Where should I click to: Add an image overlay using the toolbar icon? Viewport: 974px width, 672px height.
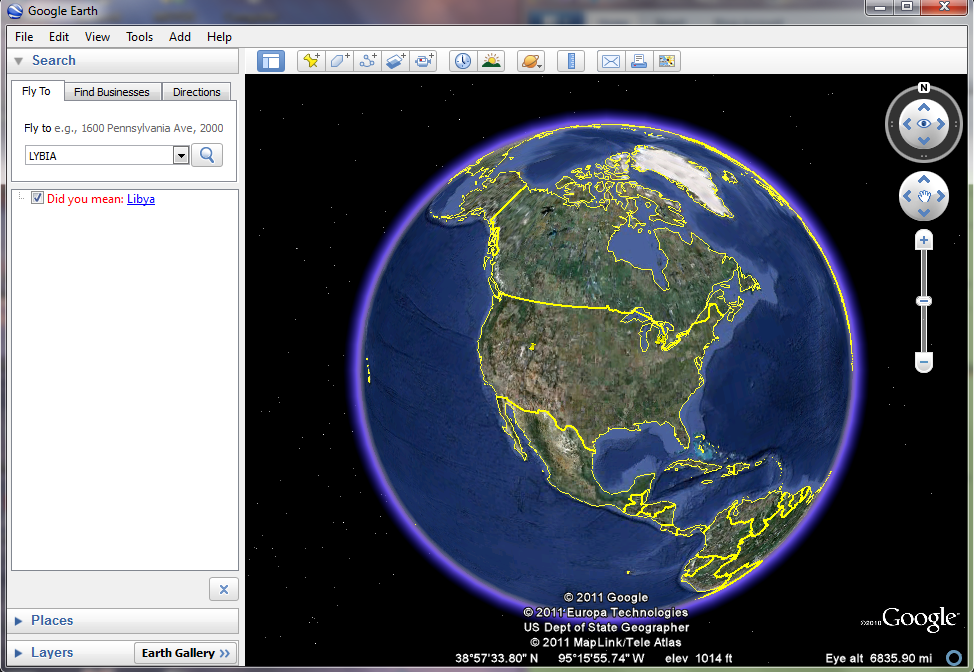click(396, 61)
